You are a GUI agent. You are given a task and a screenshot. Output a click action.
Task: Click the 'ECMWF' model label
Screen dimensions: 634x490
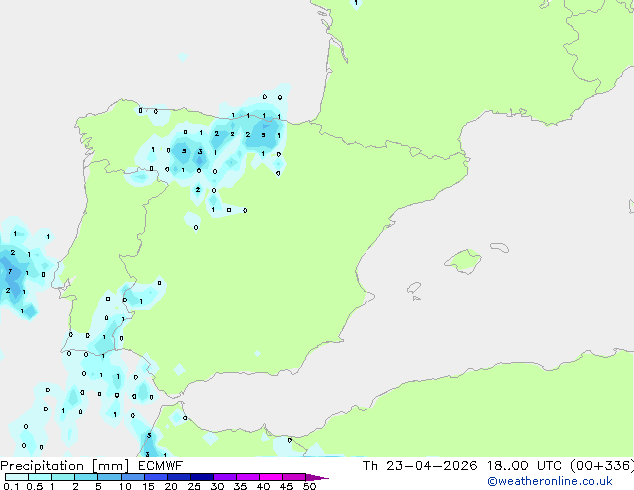tap(161, 466)
